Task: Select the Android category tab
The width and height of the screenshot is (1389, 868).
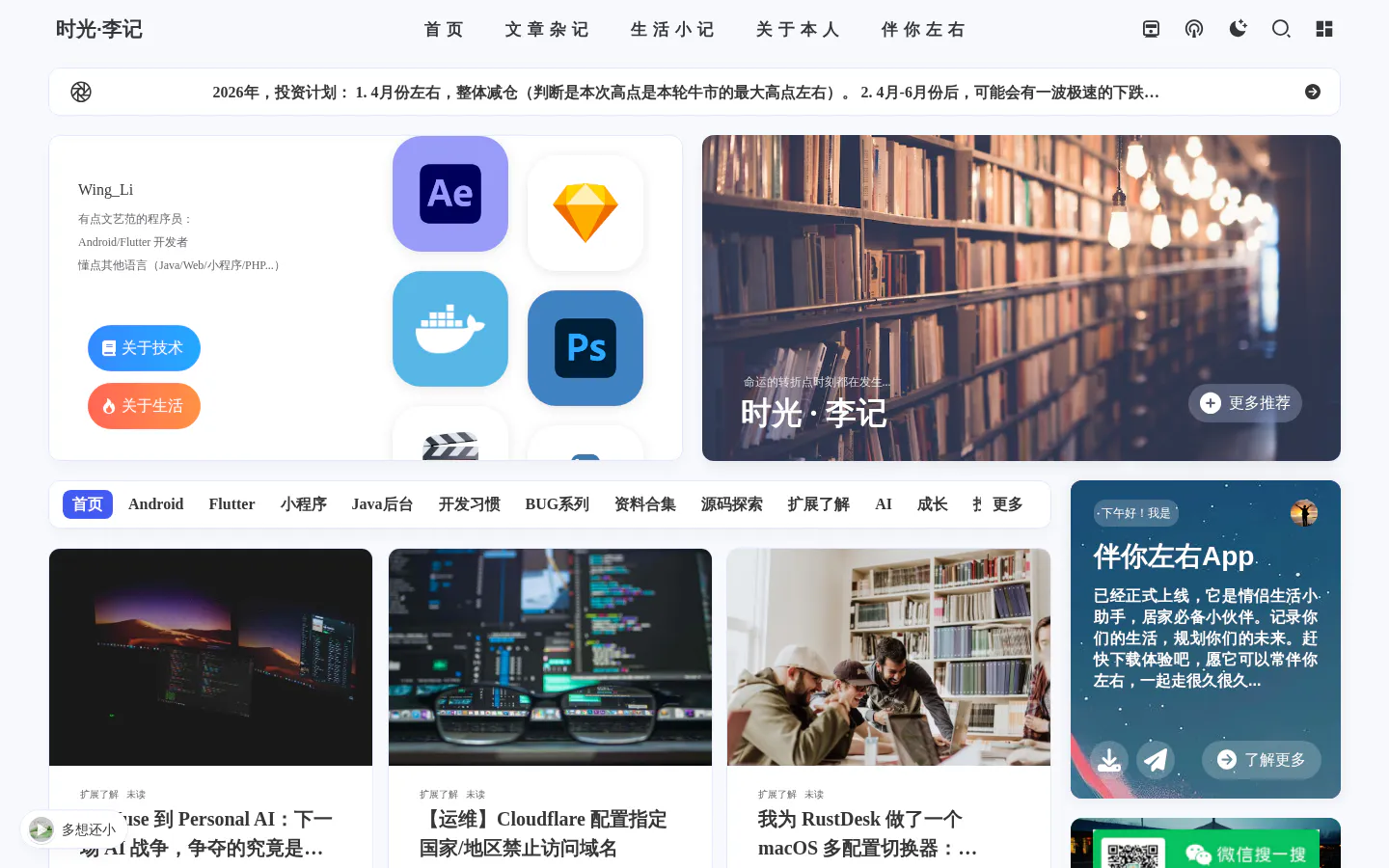Action: click(x=155, y=504)
